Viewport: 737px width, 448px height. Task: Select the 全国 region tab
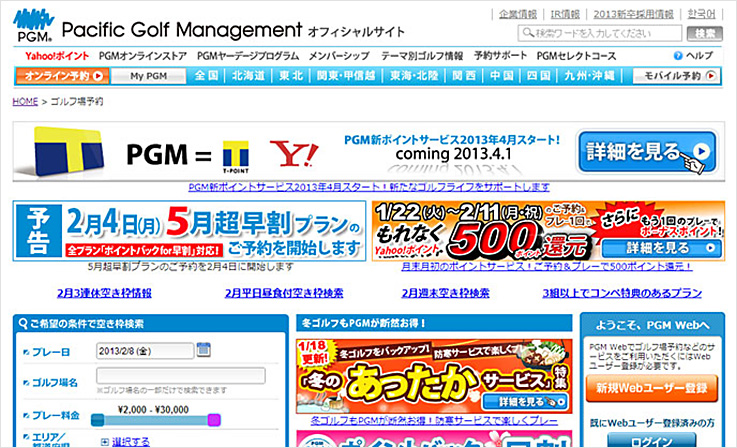206,76
